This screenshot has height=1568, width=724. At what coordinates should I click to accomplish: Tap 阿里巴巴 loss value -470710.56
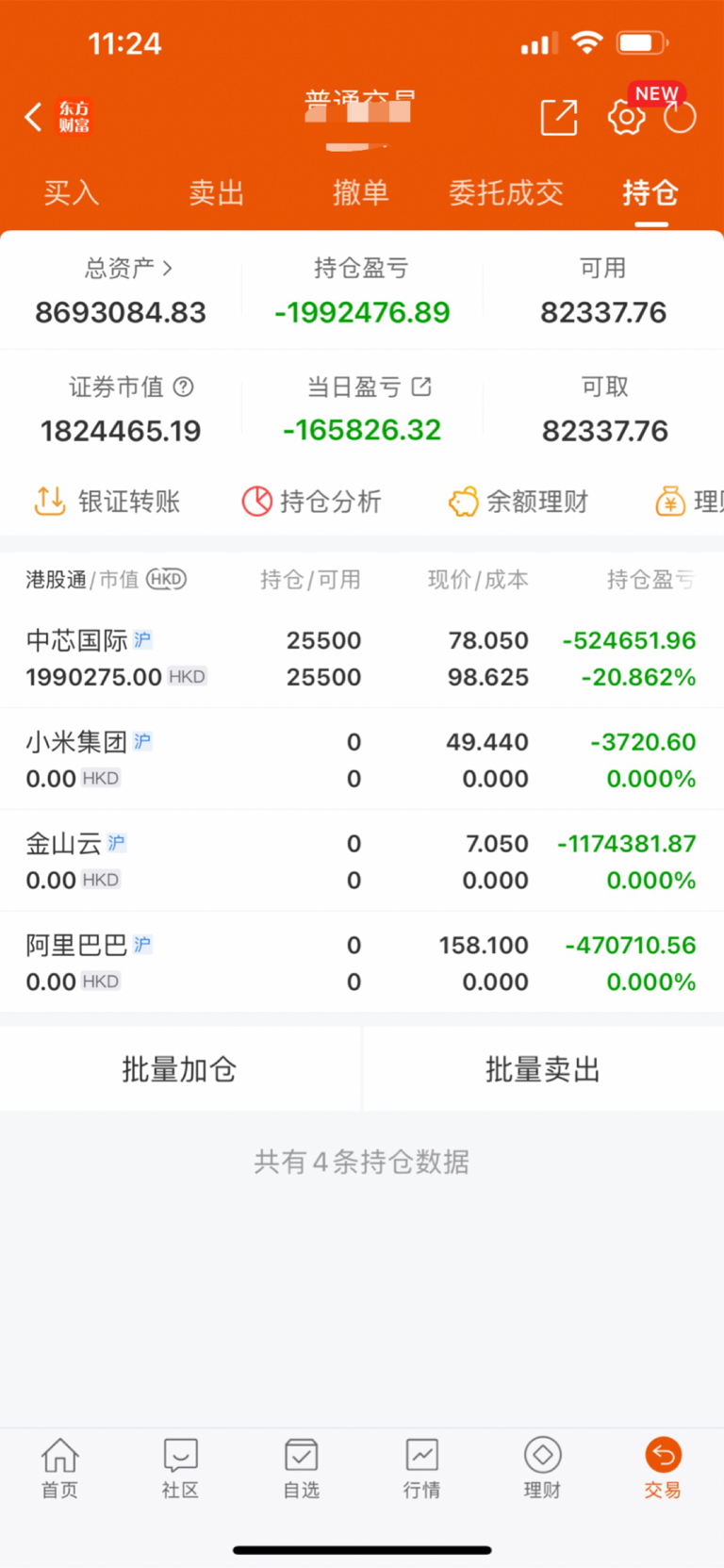coord(631,945)
